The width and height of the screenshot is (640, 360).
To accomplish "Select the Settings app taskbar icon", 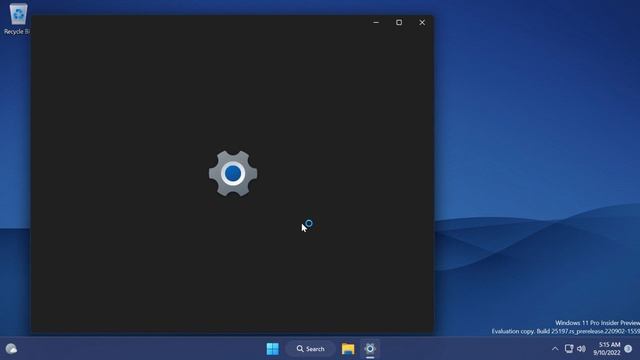I will 370,349.
